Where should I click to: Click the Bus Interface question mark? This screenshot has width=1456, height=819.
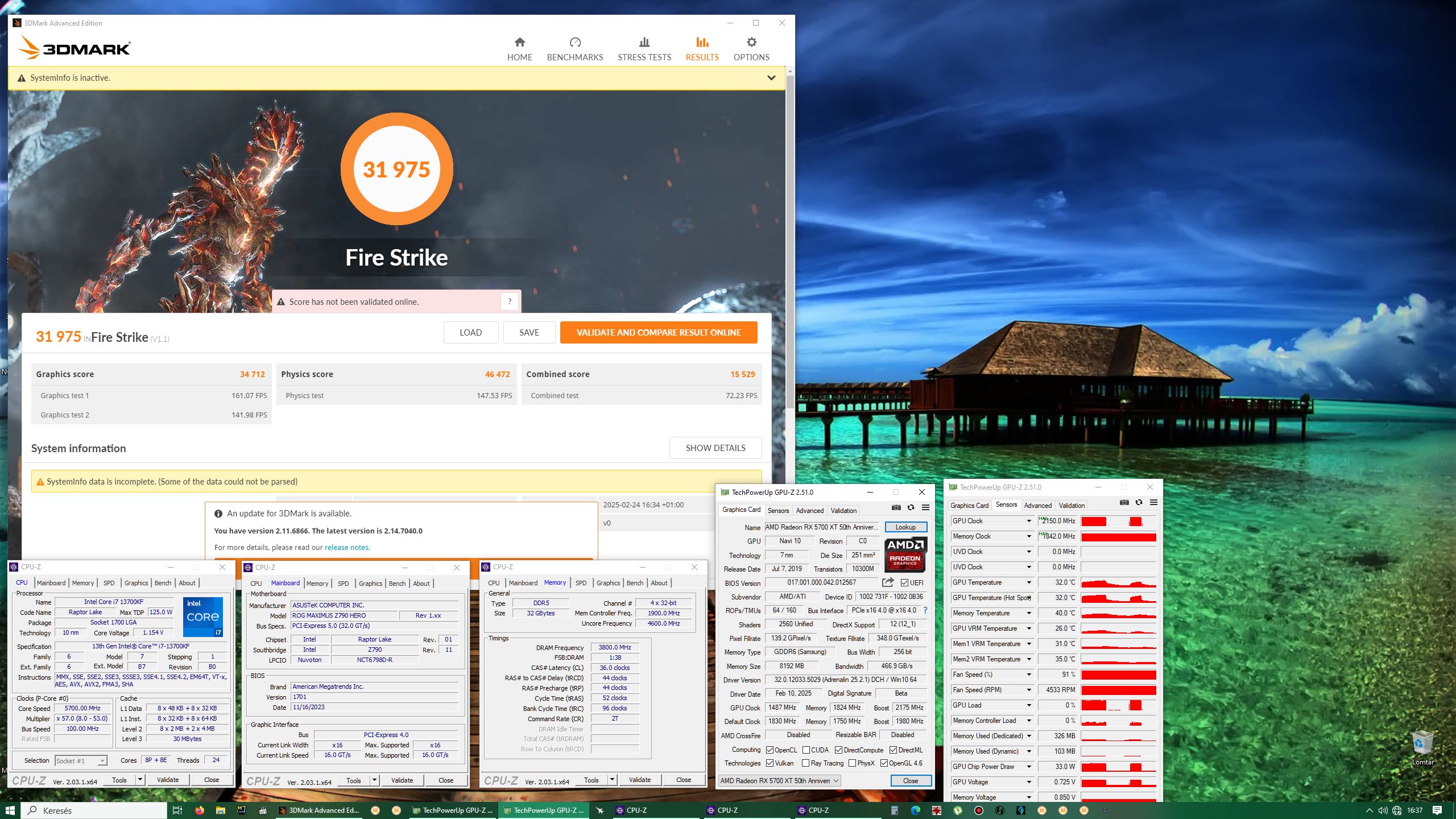pyautogui.click(x=925, y=610)
